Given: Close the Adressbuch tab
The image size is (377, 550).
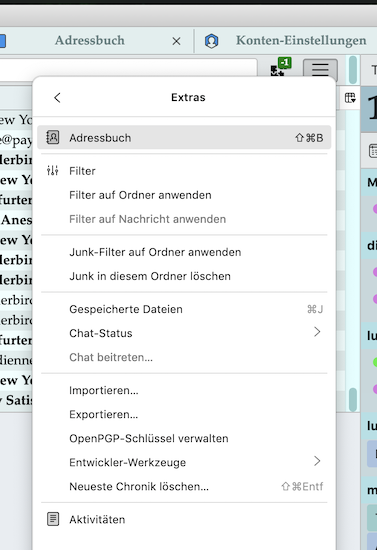Looking at the screenshot, I should pyautogui.click(x=176, y=41).
